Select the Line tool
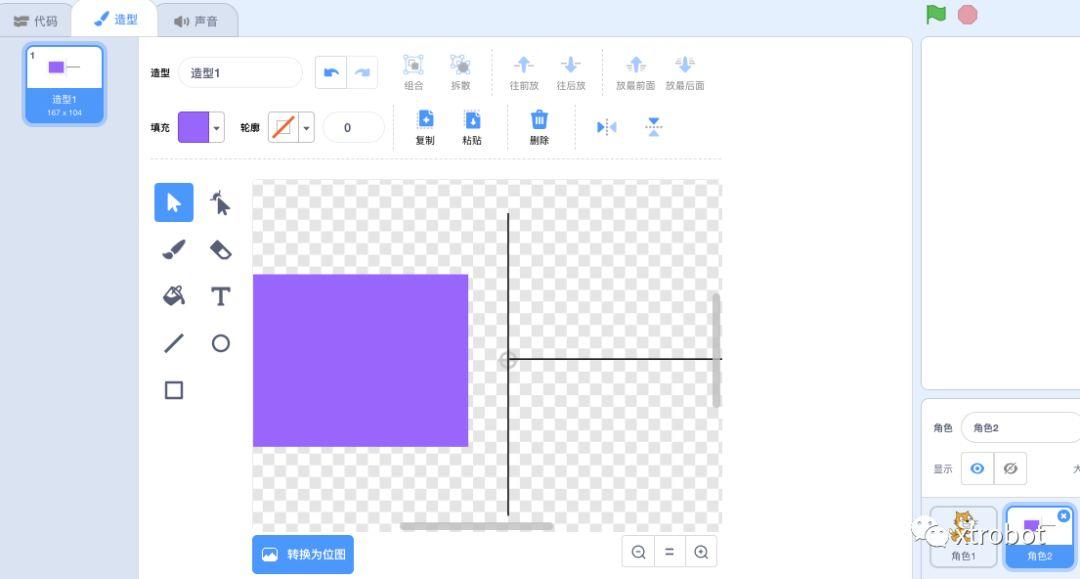This screenshot has width=1080, height=579. (x=174, y=343)
